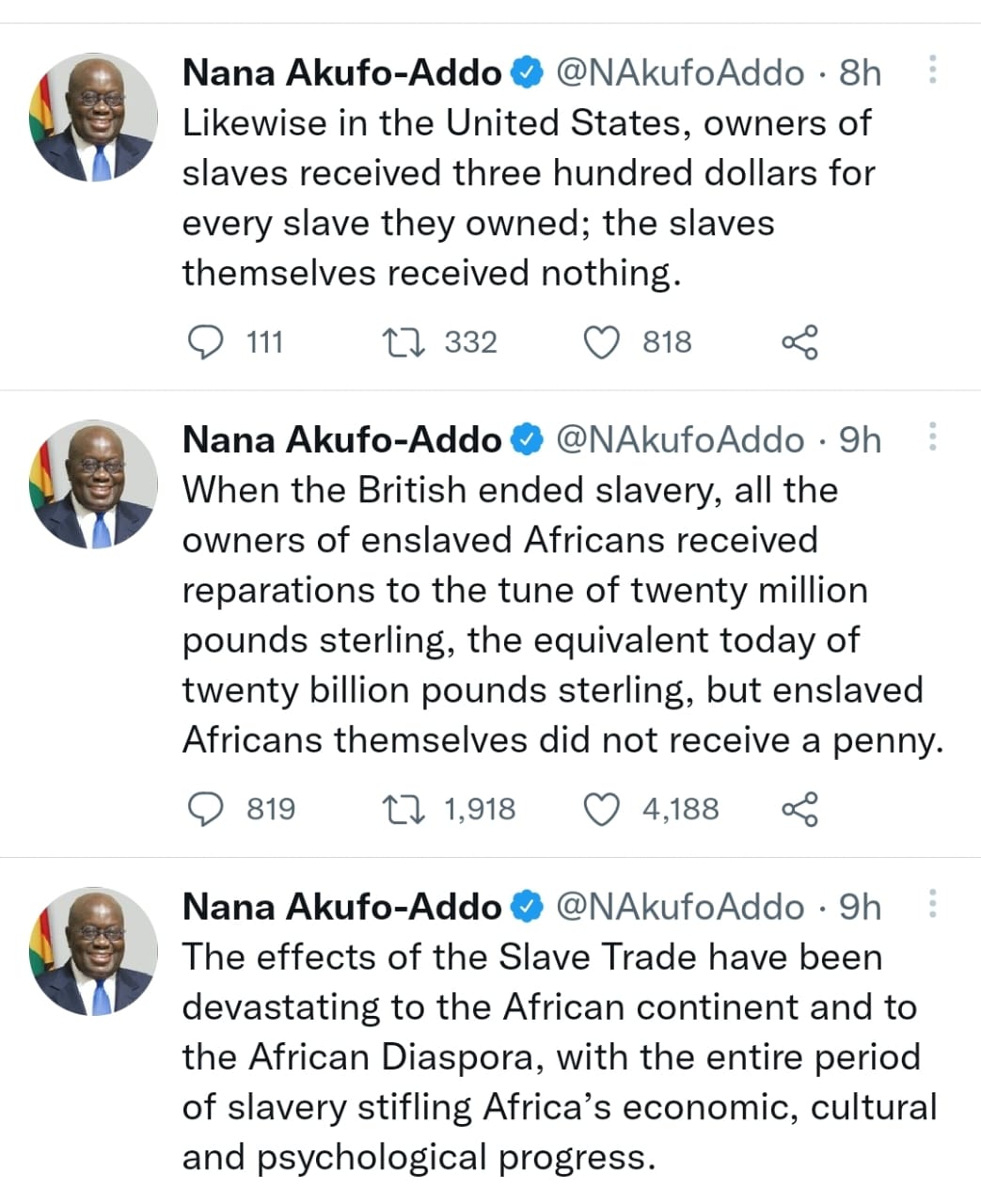This screenshot has height=1204, width=981.
Task: Select the verified badge on the third tweet
Action: (528, 907)
